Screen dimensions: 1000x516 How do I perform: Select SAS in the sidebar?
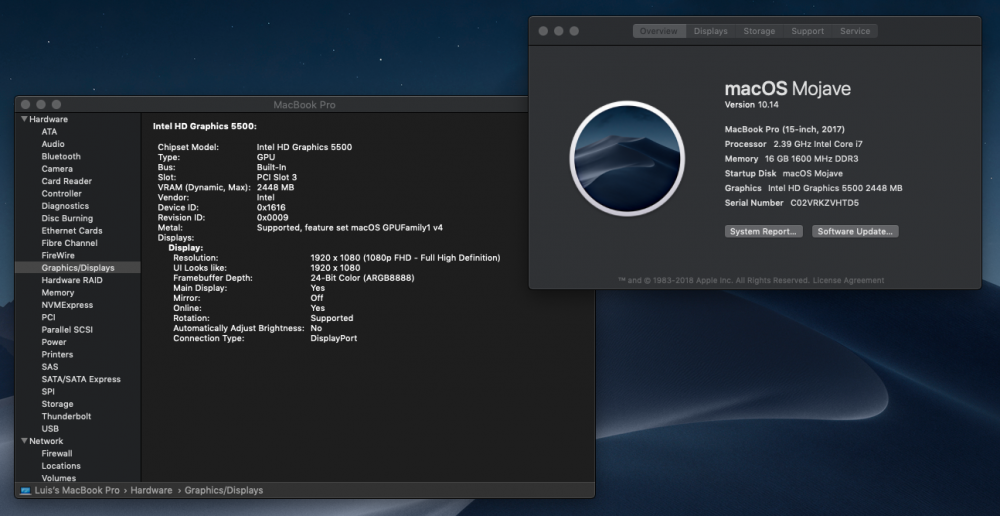click(50, 367)
